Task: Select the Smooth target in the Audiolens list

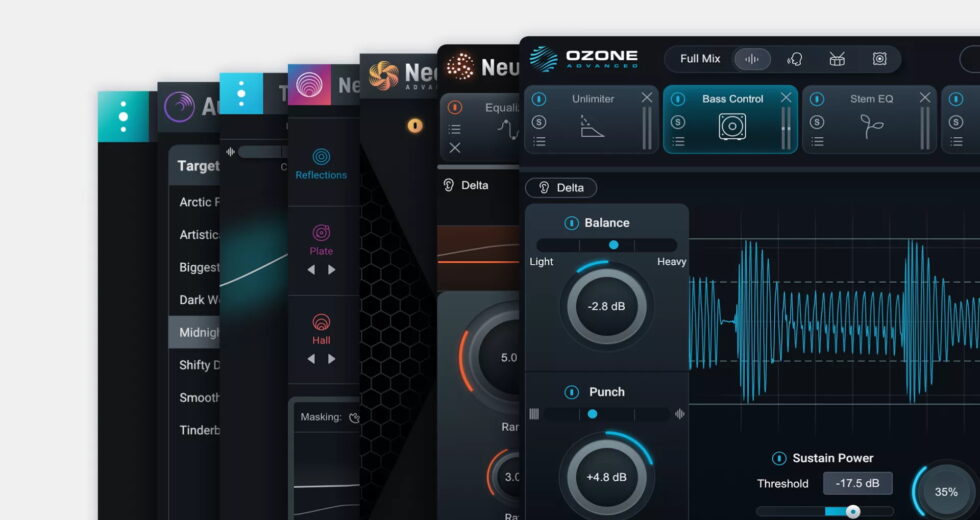Action: pos(194,397)
